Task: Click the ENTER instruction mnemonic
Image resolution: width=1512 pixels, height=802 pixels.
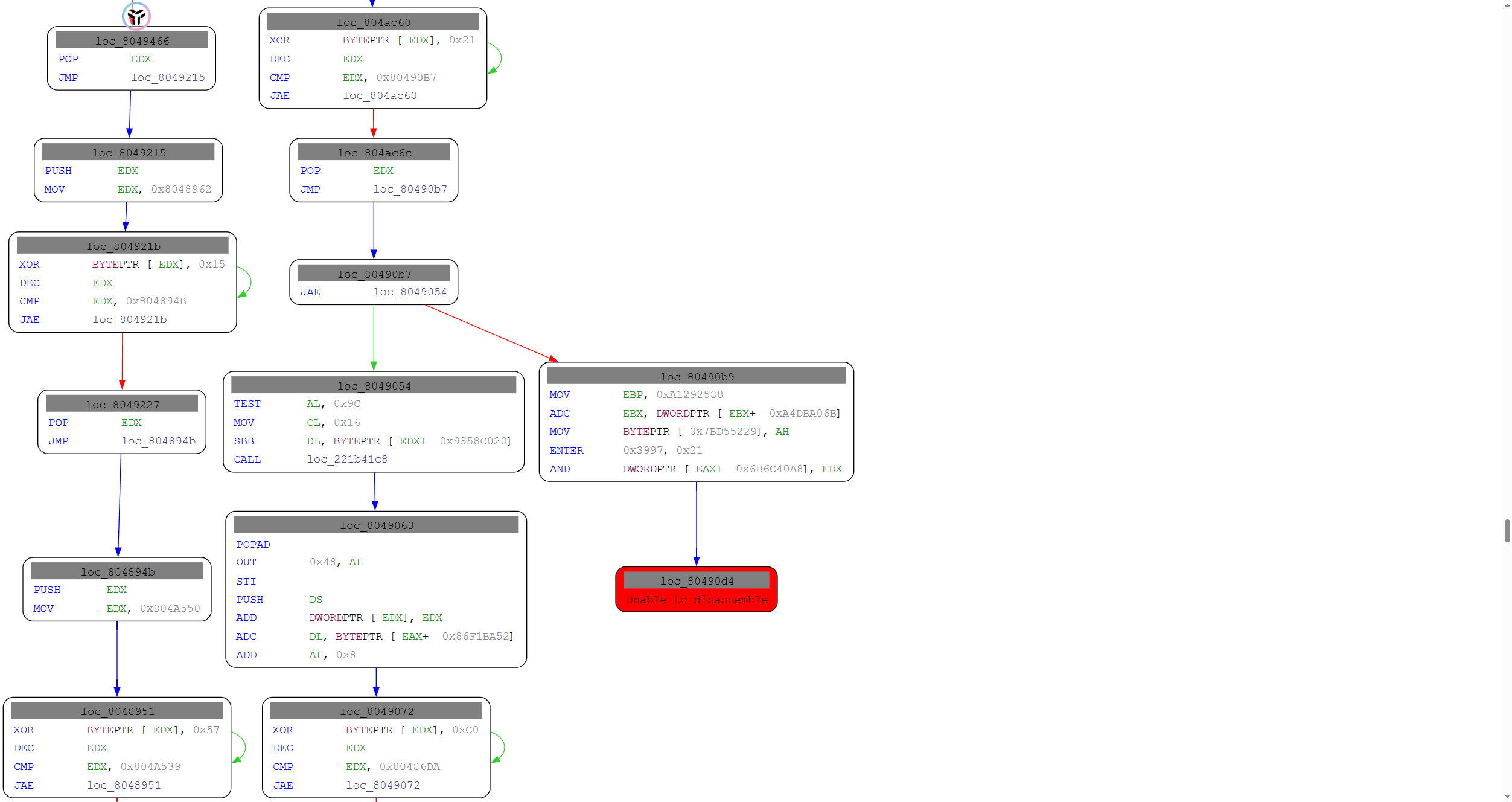Action: pos(567,450)
